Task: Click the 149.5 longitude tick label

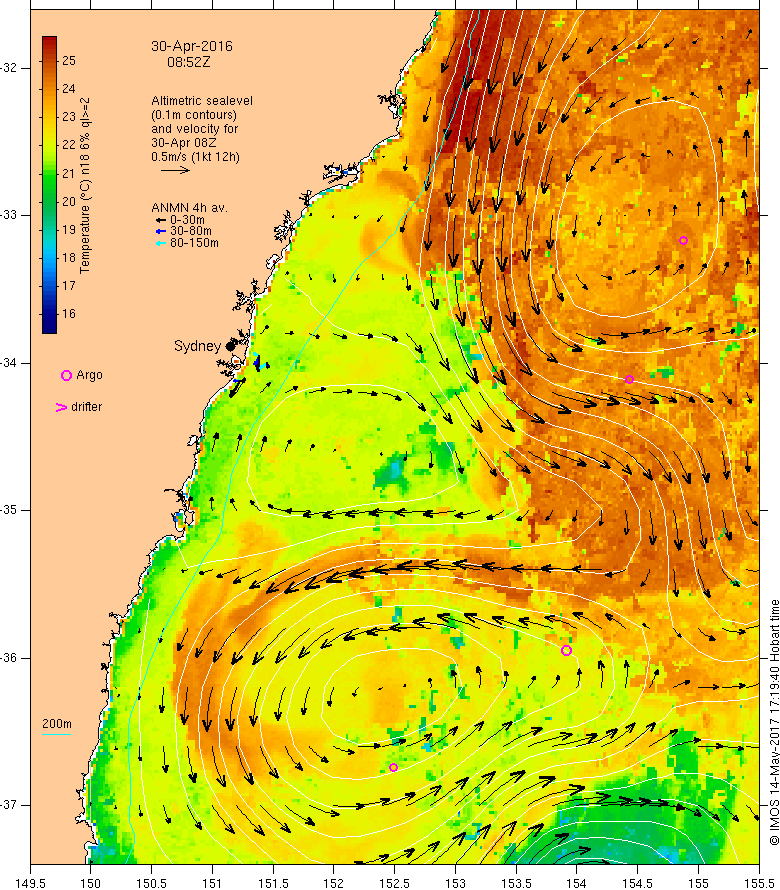Action: [x=30, y=883]
